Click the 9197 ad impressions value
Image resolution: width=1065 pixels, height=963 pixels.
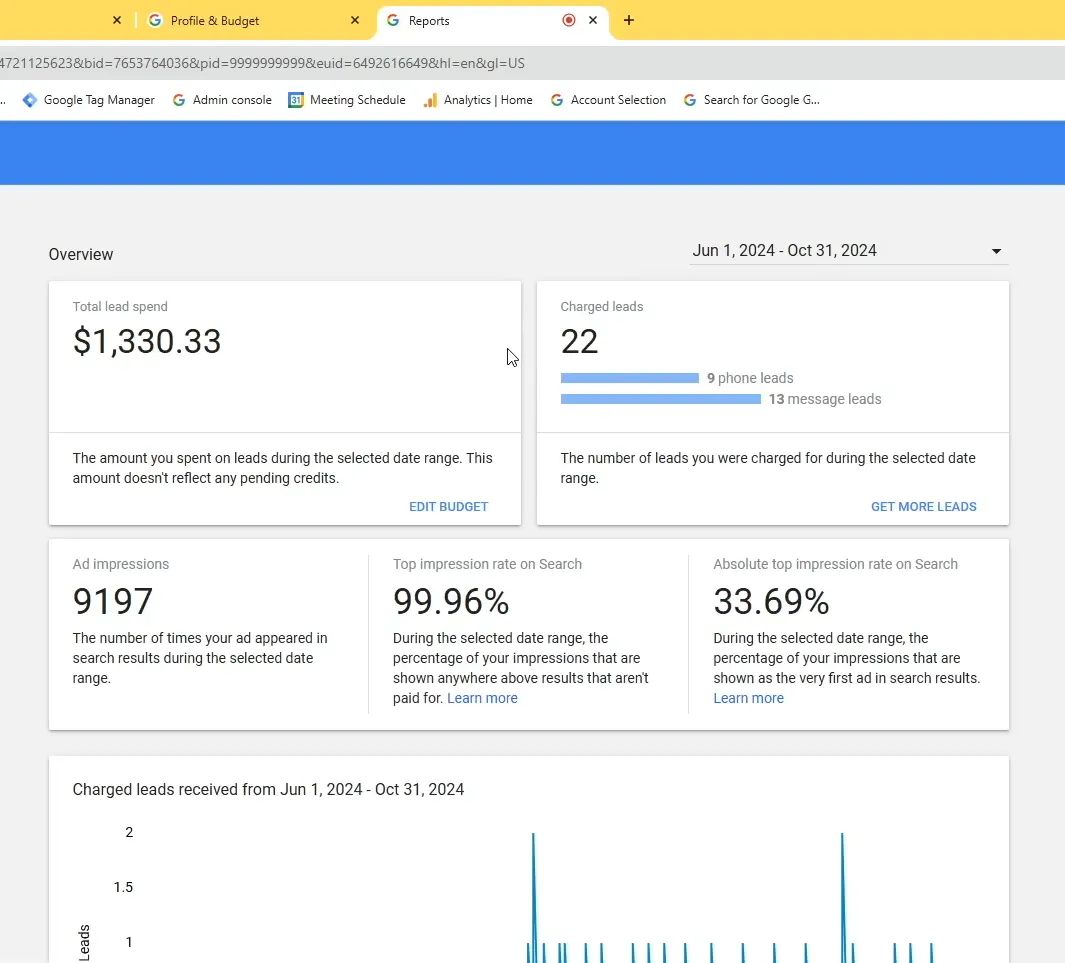click(x=113, y=602)
